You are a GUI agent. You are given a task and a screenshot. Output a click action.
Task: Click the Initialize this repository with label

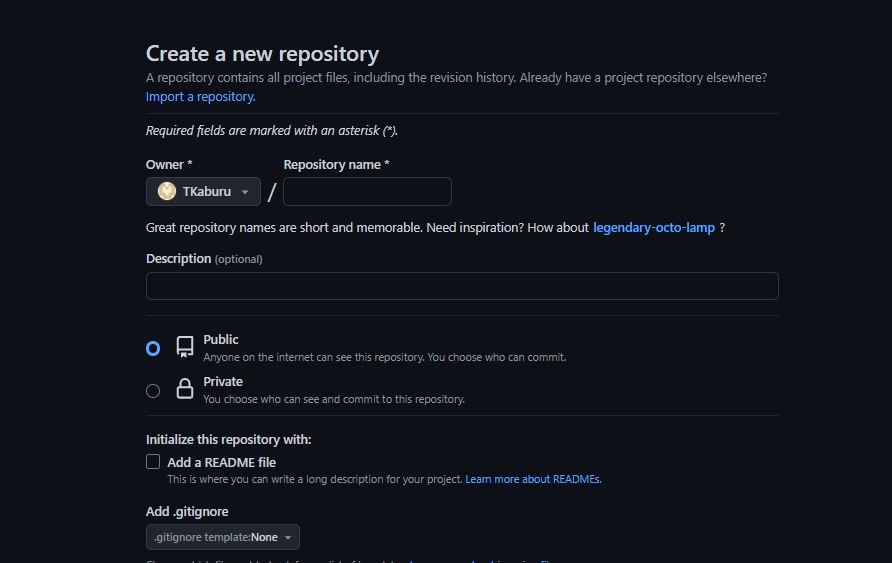[229, 440]
